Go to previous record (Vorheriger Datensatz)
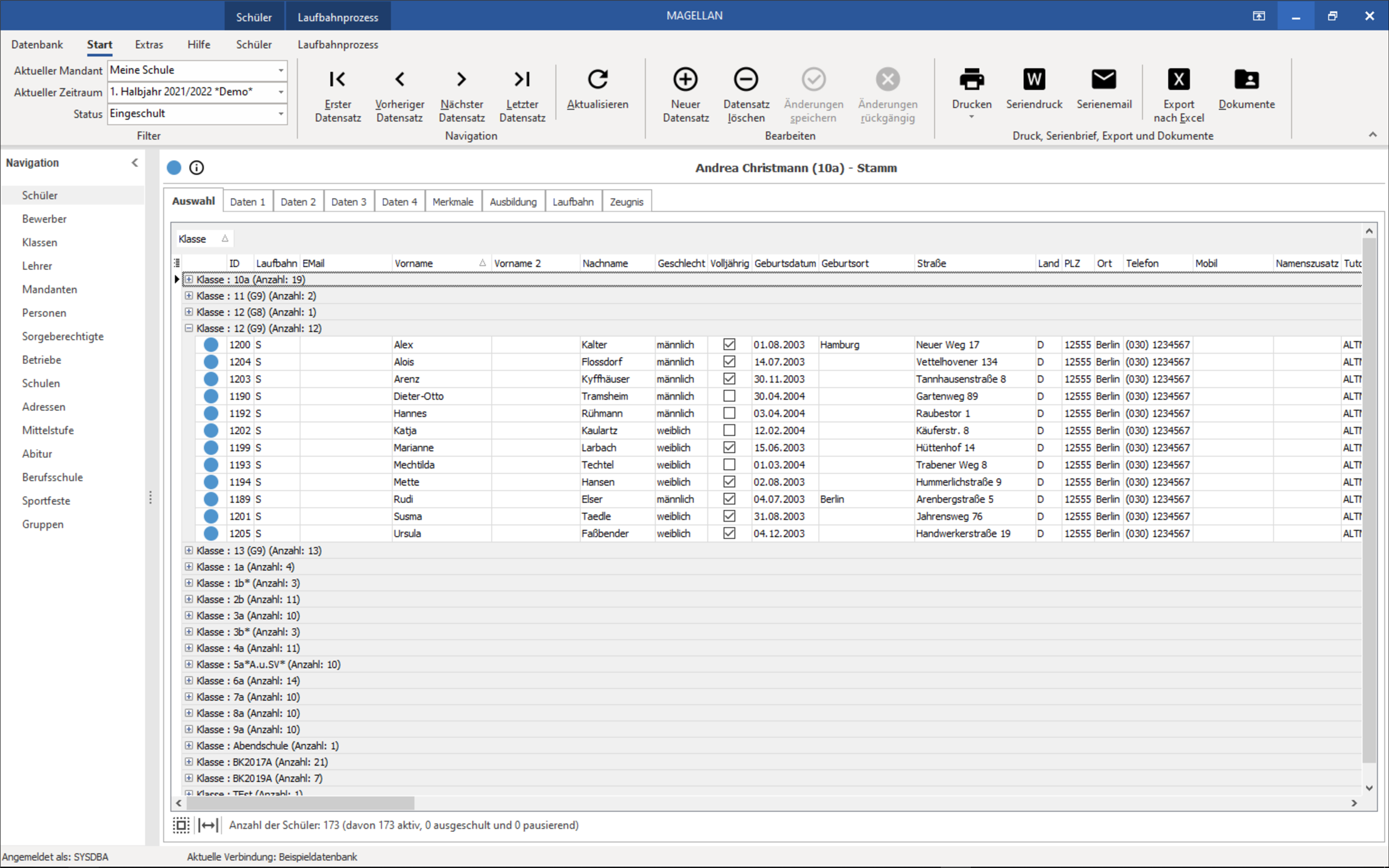1389x868 pixels. point(400,95)
